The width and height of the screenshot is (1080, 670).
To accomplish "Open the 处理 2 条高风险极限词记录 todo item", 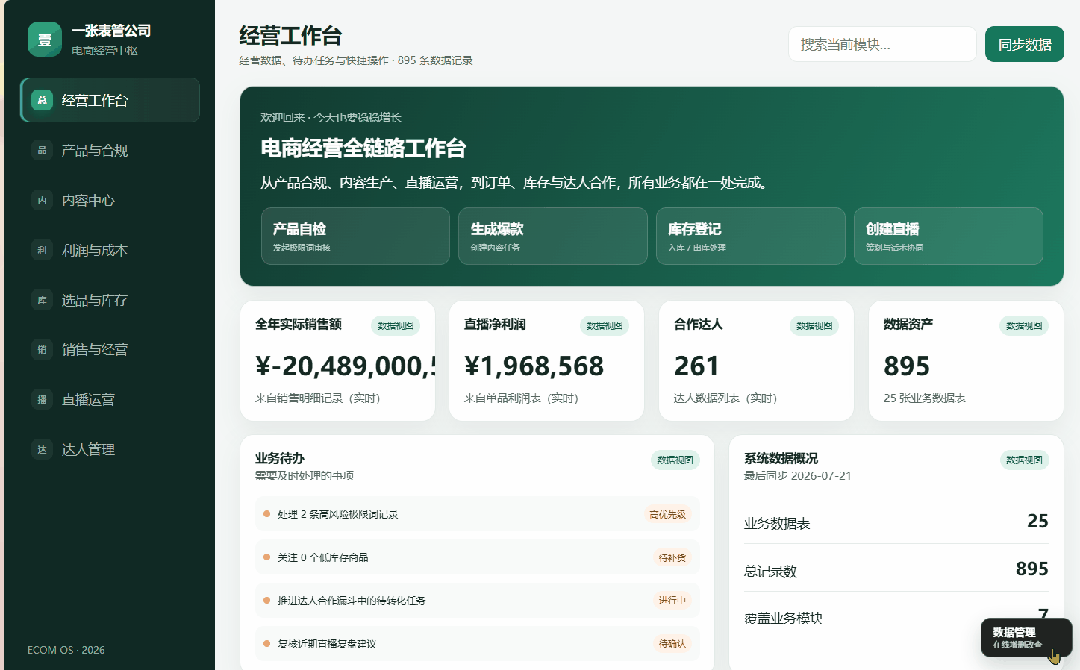I will coord(477,514).
